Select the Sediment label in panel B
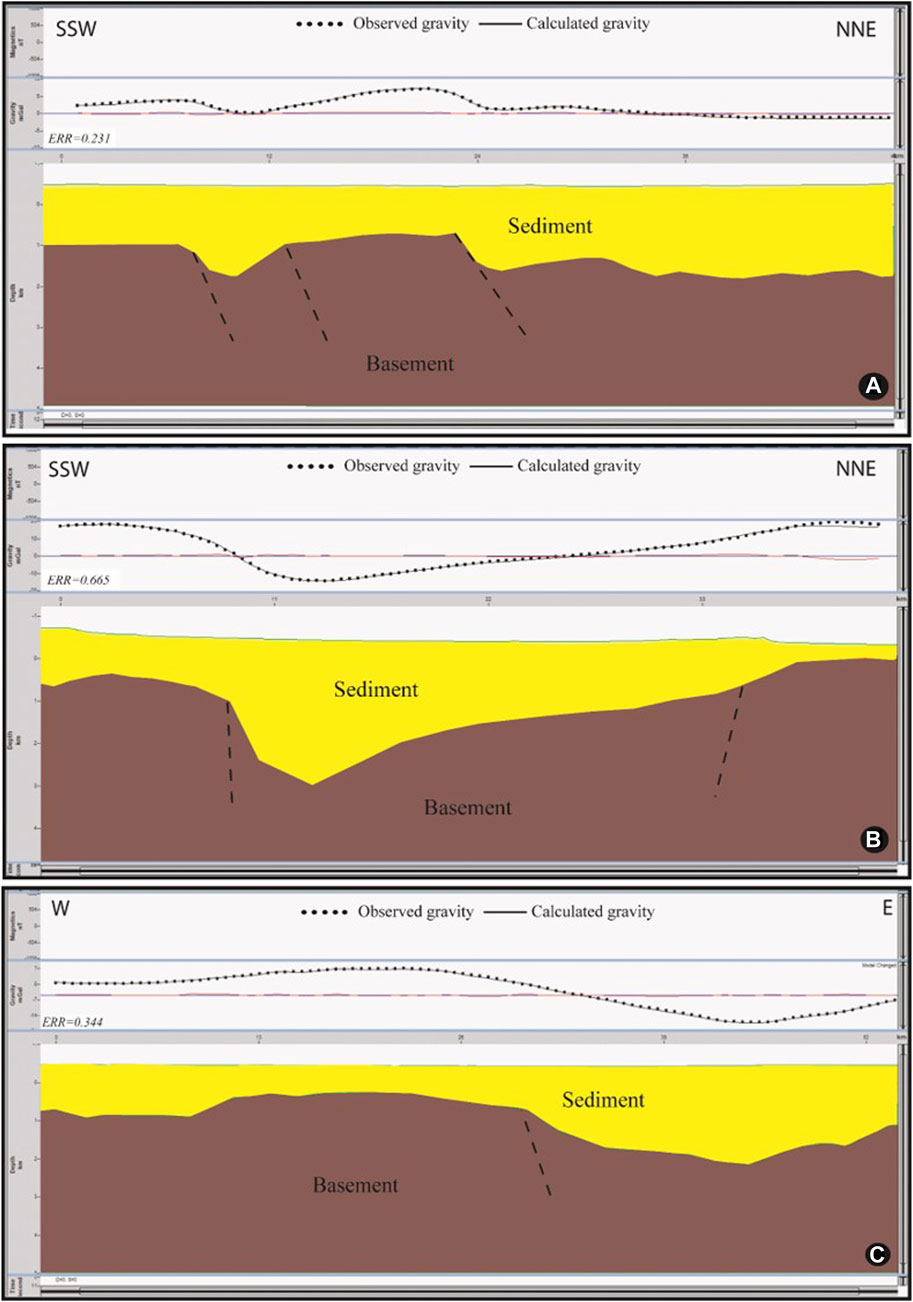 coord(376,689)
